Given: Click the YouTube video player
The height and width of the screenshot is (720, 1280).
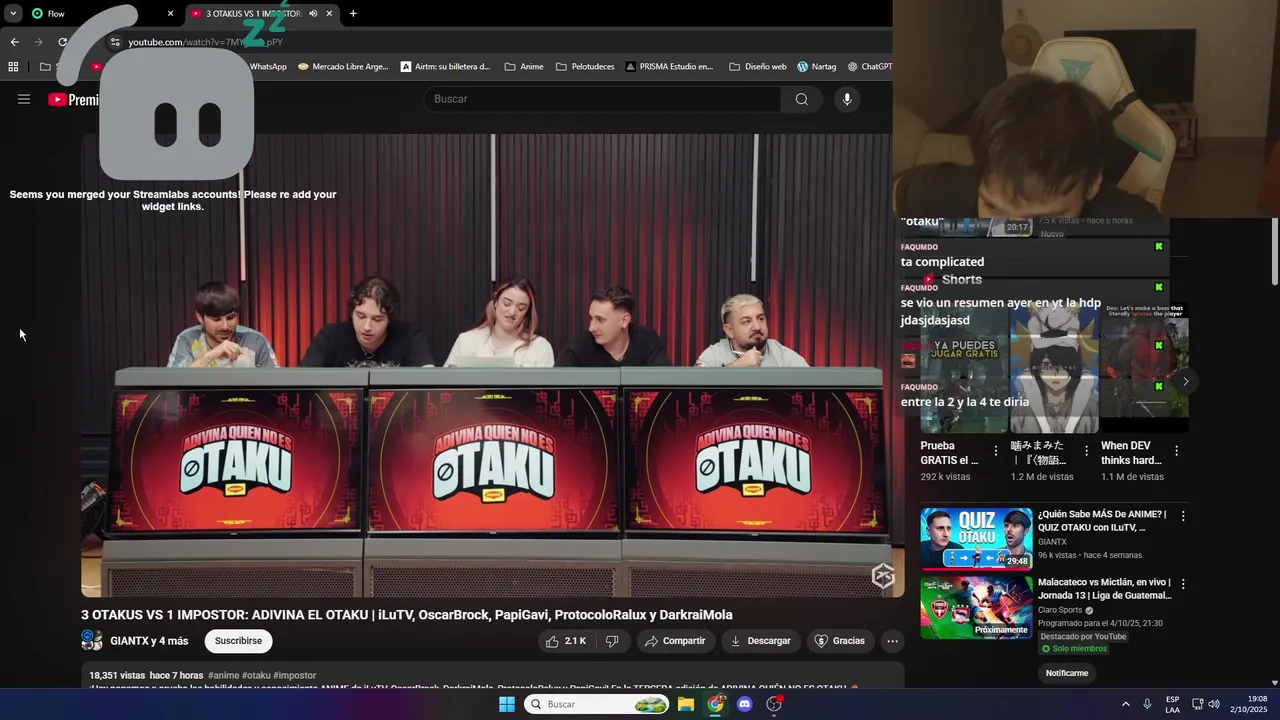Looking at the screenshot, I should click(x=492, y=366).
